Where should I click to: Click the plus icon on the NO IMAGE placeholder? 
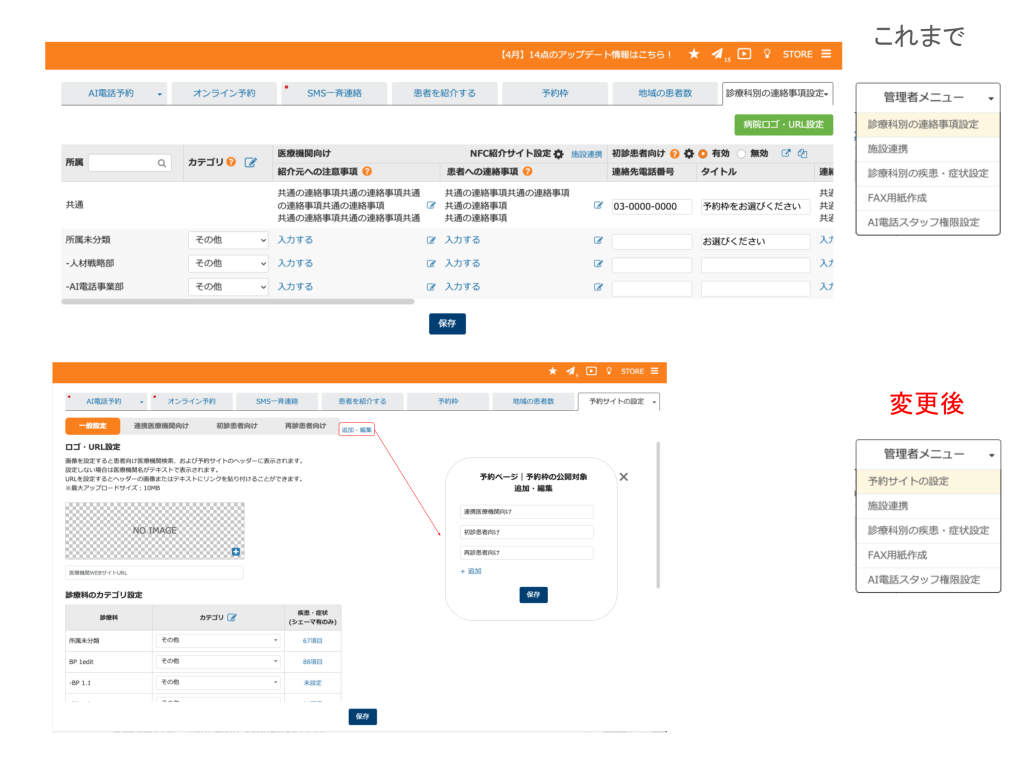coord(236,551)
